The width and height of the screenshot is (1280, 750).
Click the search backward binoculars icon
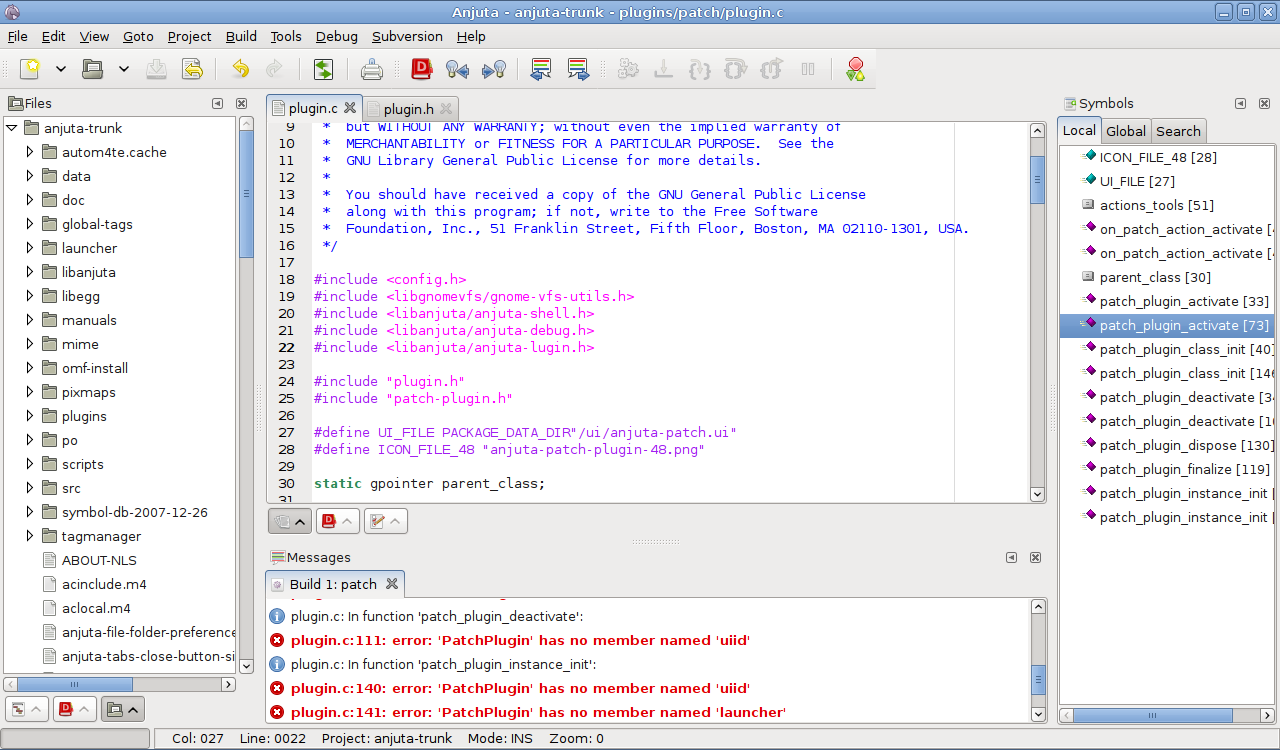point(458,68)
